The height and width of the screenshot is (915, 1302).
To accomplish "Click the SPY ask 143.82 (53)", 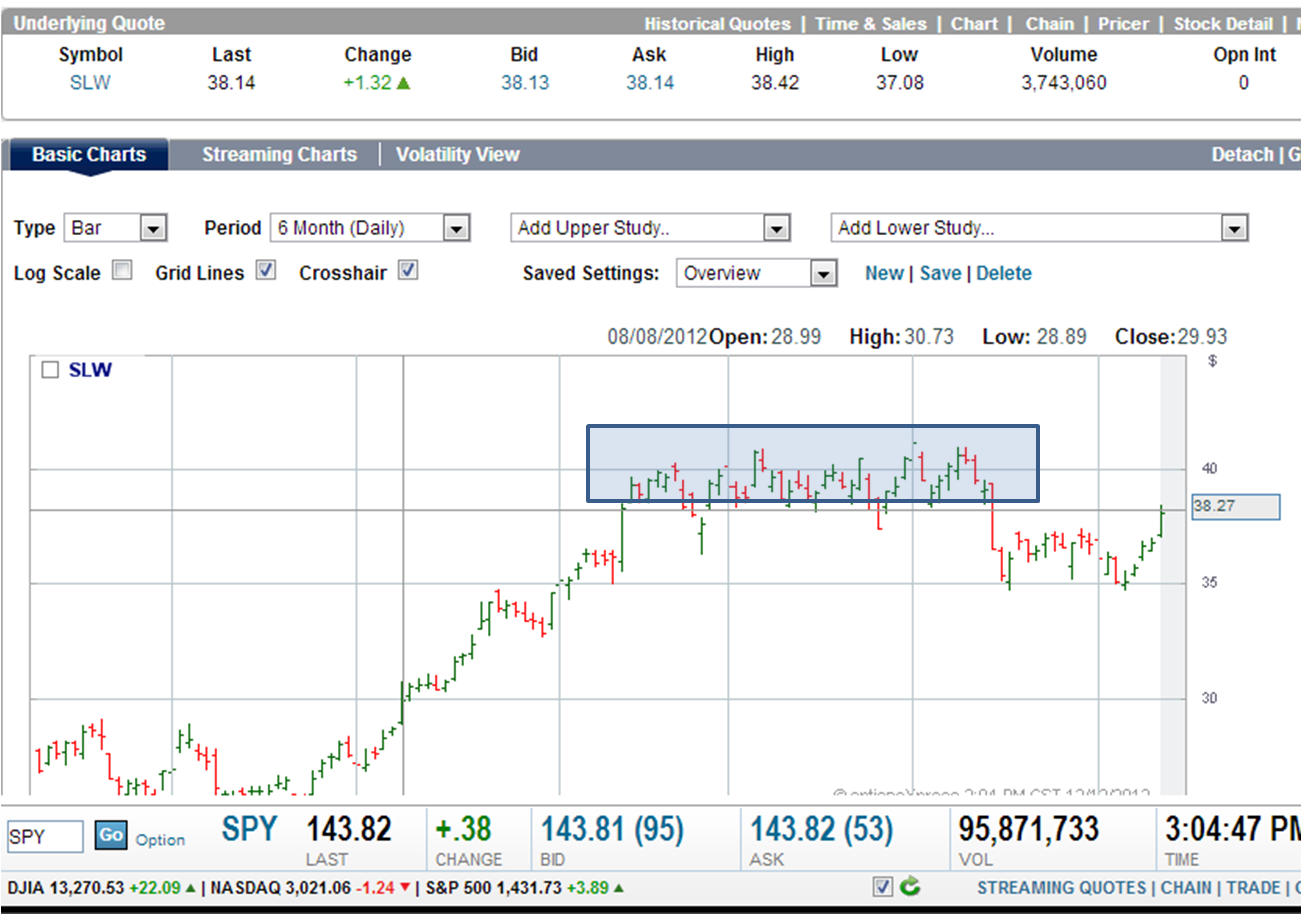I will tap(822, 829).
